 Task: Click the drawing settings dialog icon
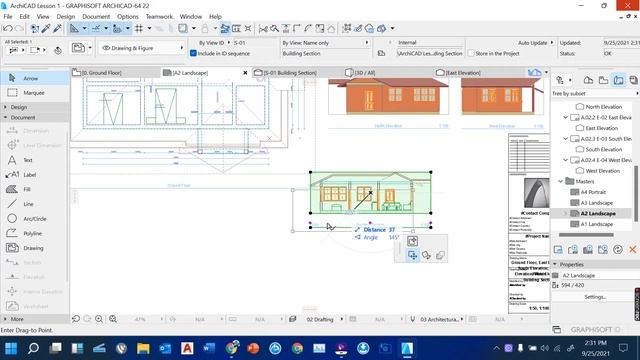coord(78,48)
